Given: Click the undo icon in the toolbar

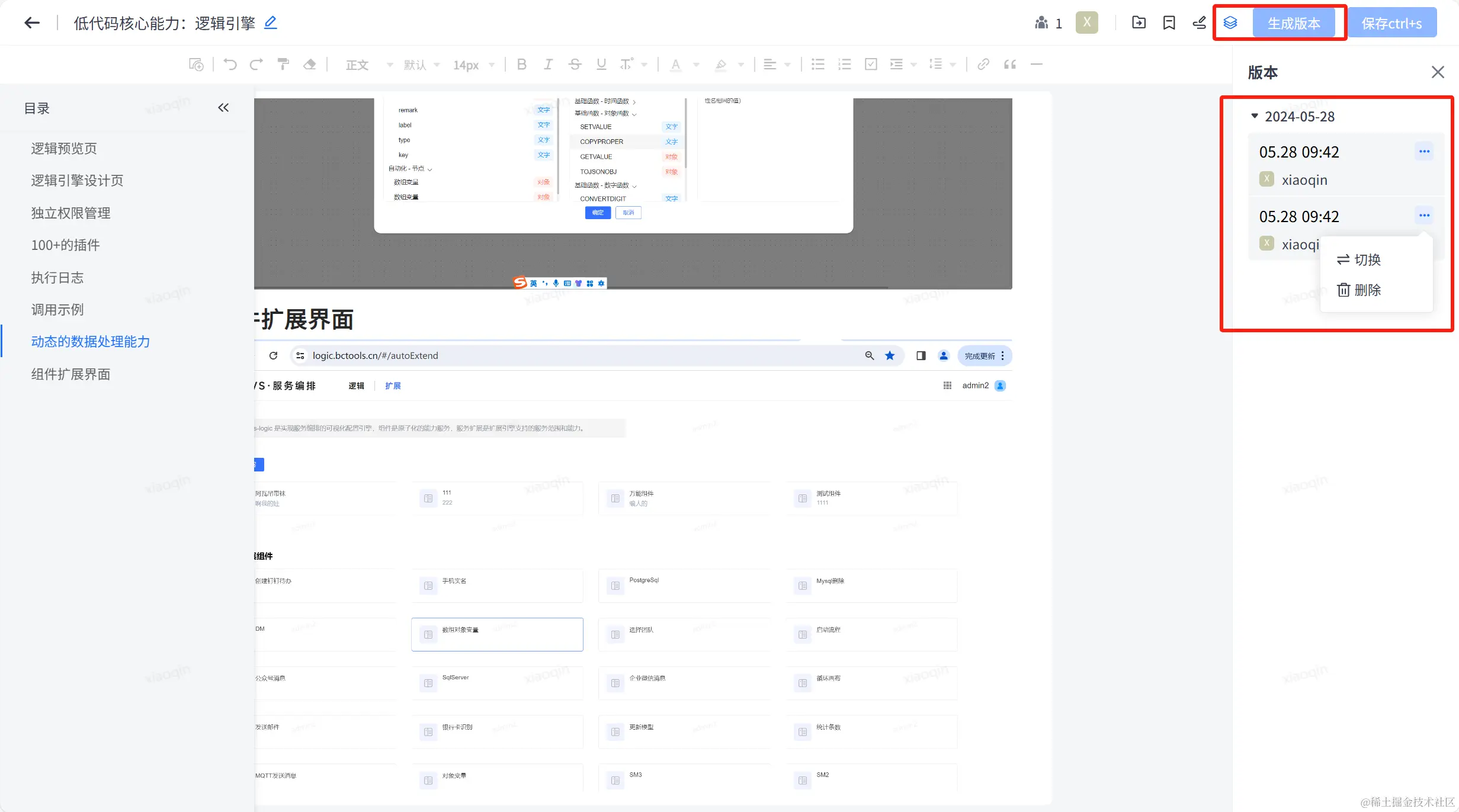Looking at the screenshot, I should 230,65.
